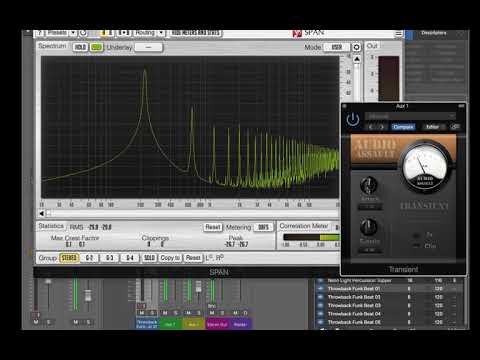The image size is (480, 360).
Task: Click the Sustain value field
Action: pyautogui.click(x=370, y=250)
